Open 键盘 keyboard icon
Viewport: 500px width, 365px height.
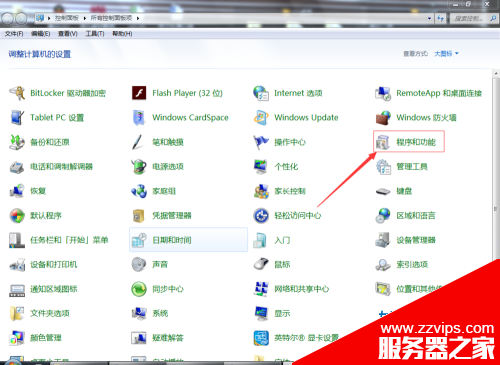pos(383,191)
